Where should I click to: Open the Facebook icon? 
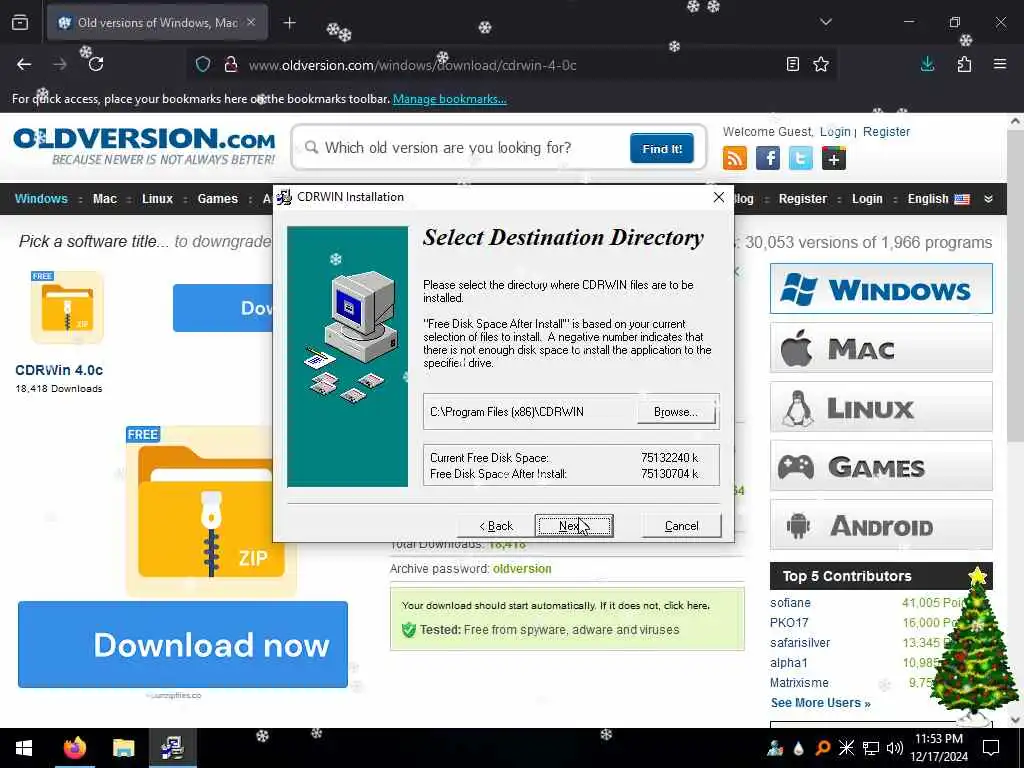click(768, 158)
